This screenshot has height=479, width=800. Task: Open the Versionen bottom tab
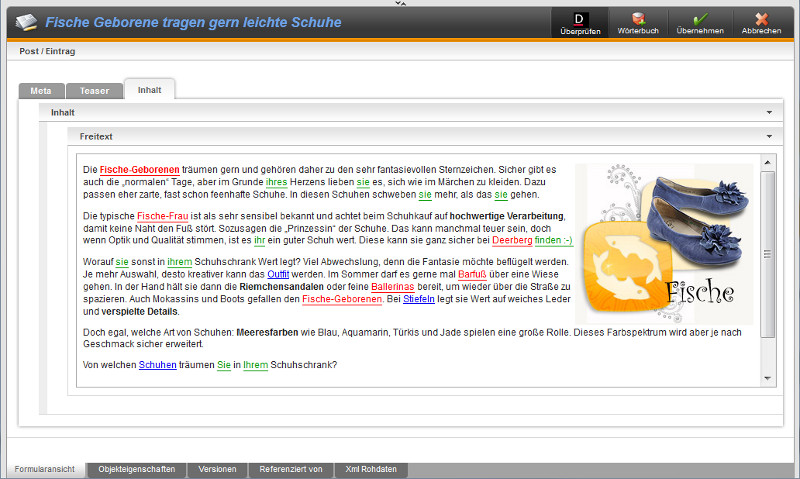217,469
